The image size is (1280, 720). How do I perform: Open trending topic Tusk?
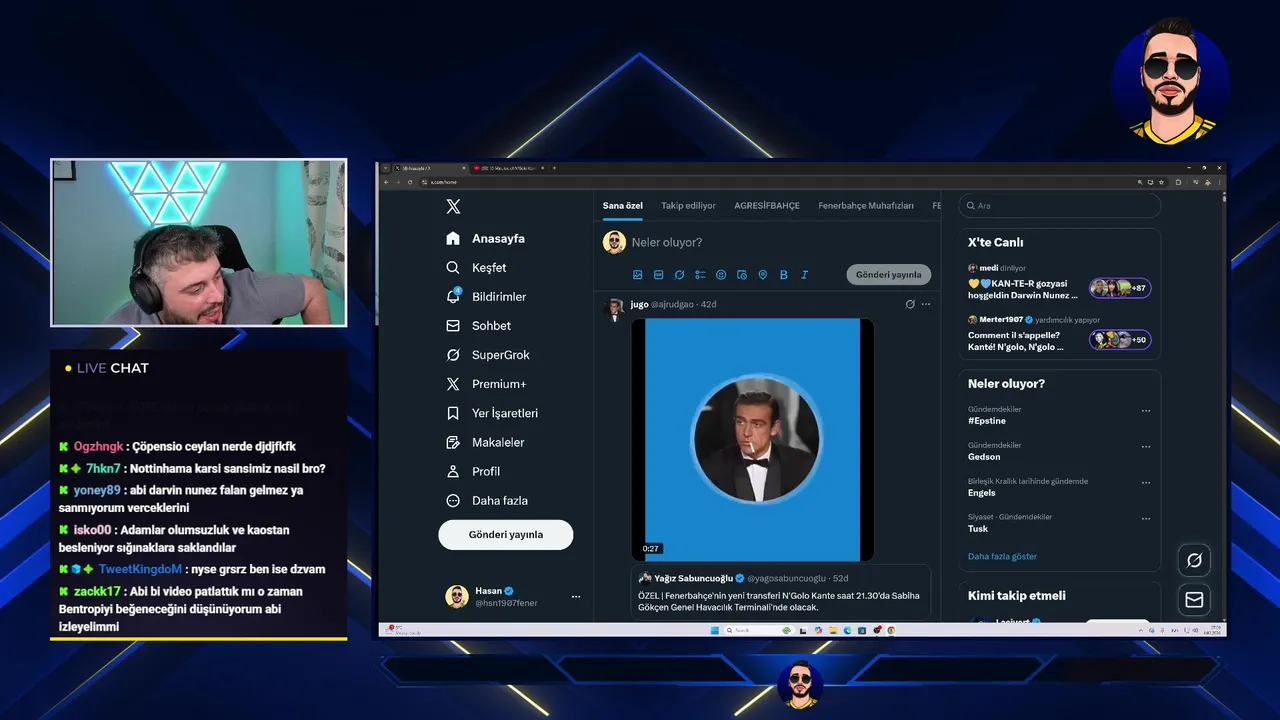pyautogui.click(x=978, y=528)
